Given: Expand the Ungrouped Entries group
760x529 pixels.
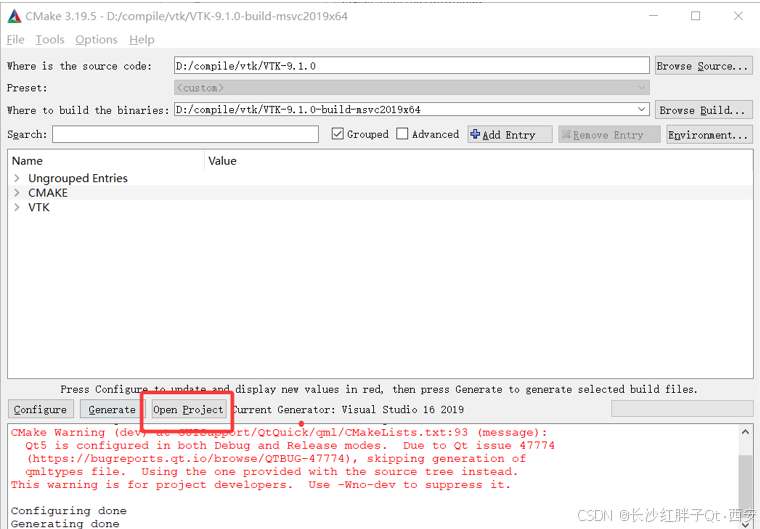Looking at the screenshot, I should pos(17,178).
